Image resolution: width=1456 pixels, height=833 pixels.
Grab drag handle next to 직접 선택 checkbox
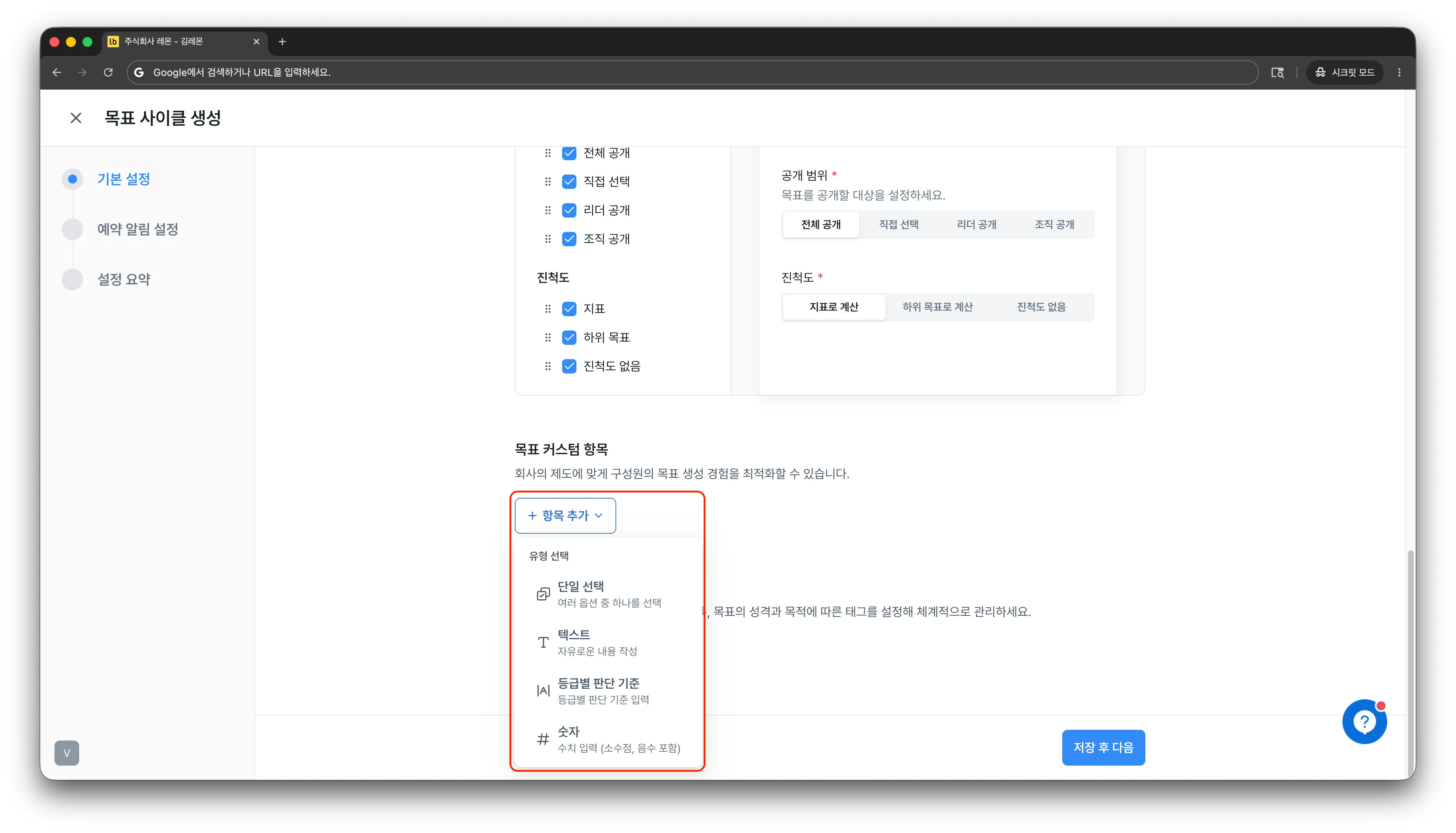pos(547,181)
